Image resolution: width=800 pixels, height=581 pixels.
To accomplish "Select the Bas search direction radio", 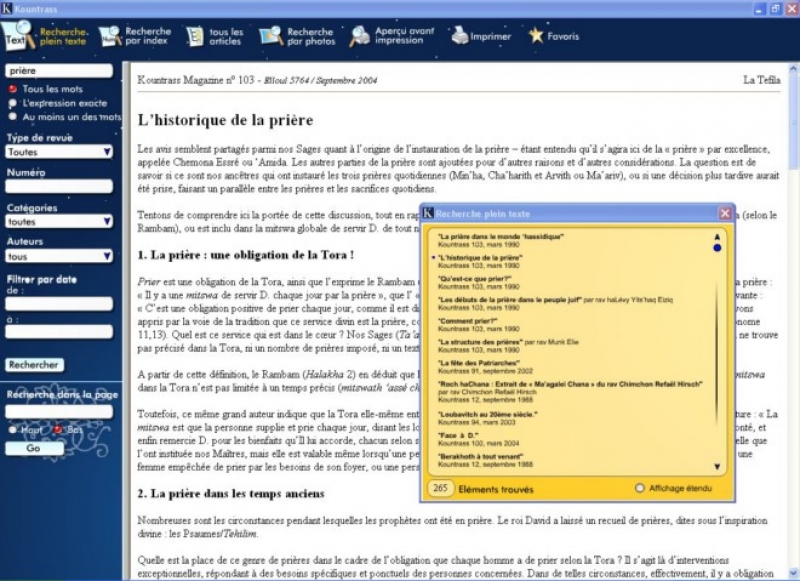I will click(58, 430).
